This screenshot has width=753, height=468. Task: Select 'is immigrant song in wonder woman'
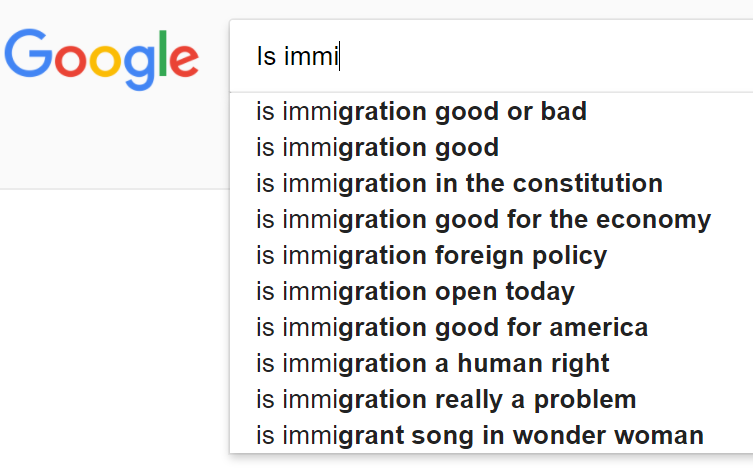tap(480, 436)
